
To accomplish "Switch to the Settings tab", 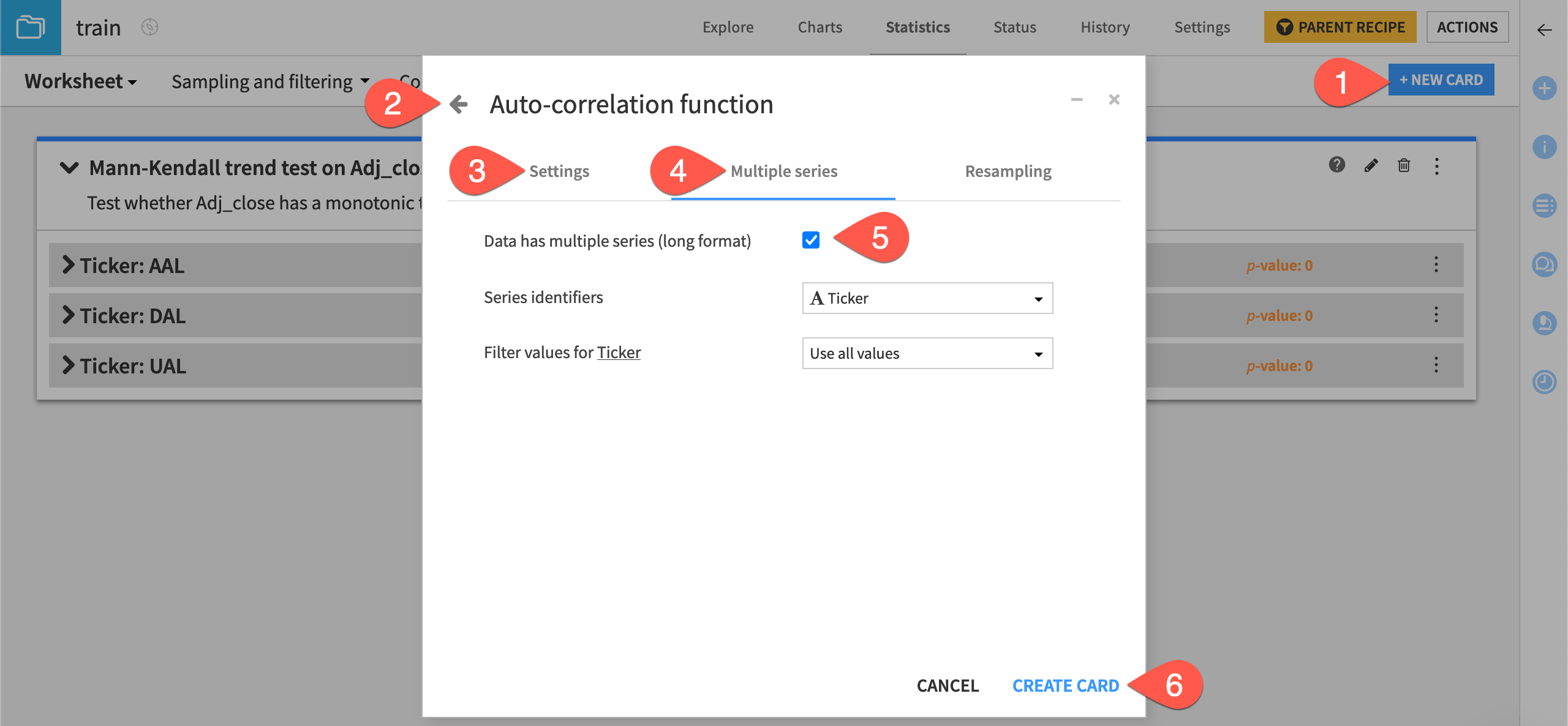I will [559, 171].
